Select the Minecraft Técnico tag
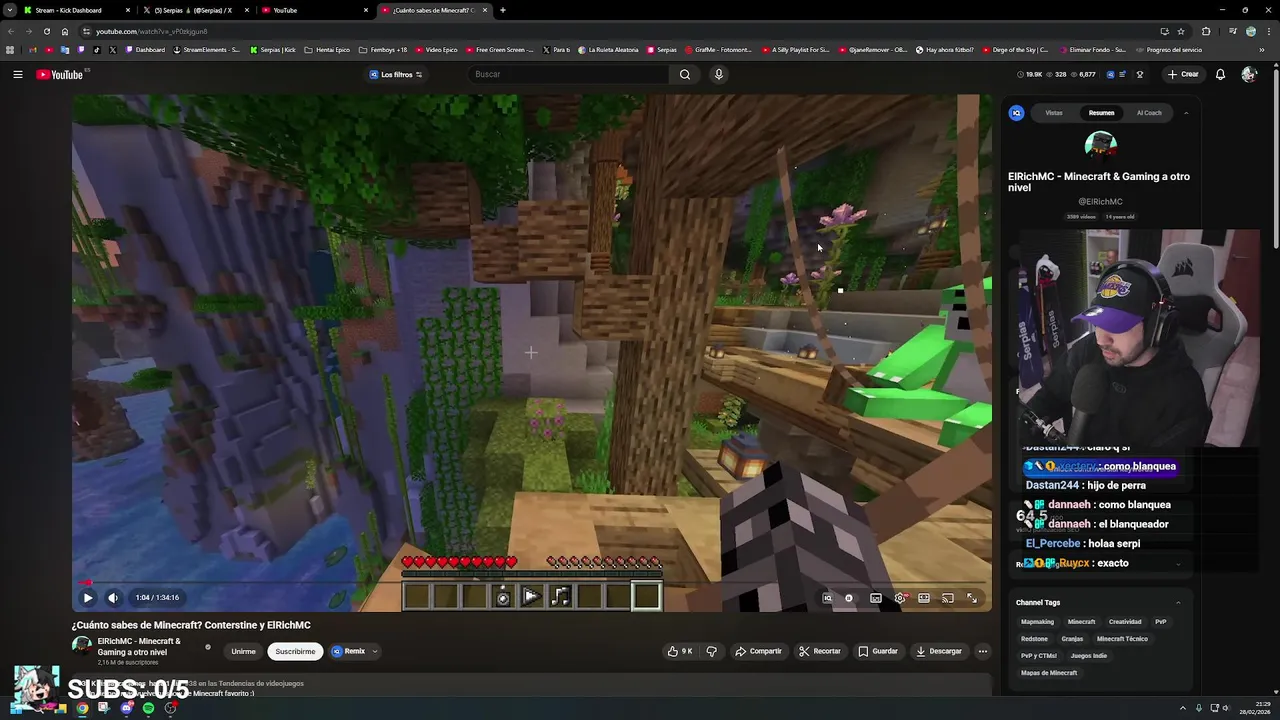Screen dimensions: 1280x720 point(1122,639)
